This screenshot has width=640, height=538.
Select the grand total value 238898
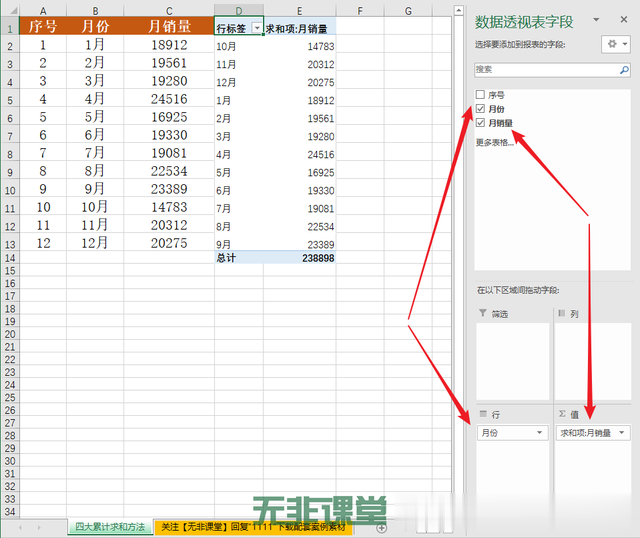(x=300, y=258)
